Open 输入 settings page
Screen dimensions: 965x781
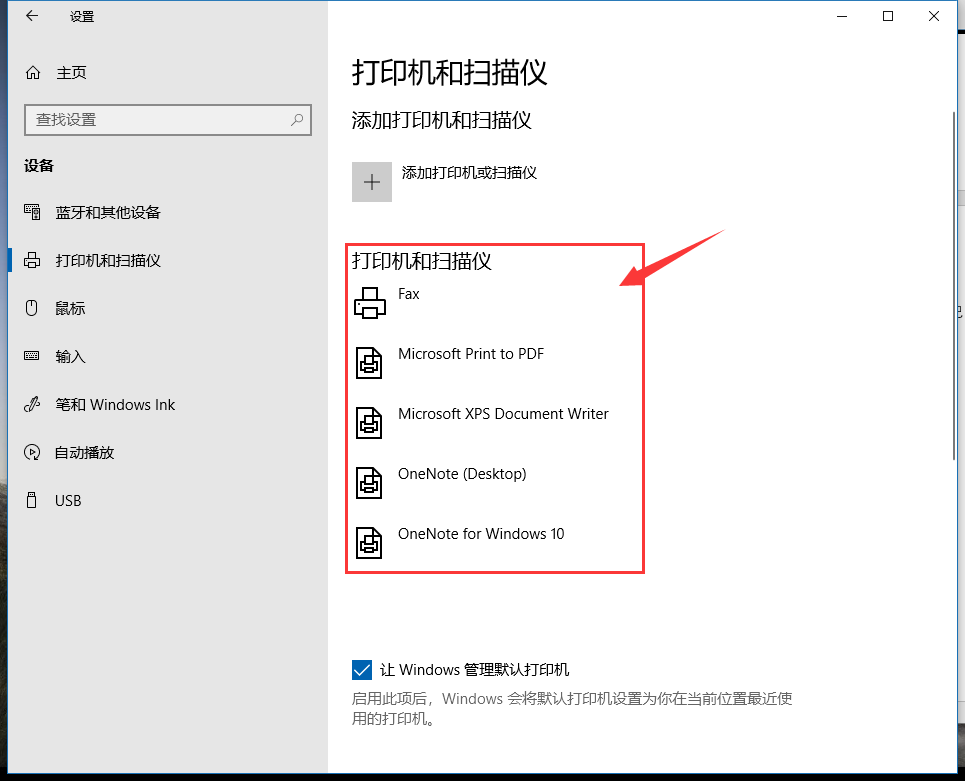[x=70, y=356]
